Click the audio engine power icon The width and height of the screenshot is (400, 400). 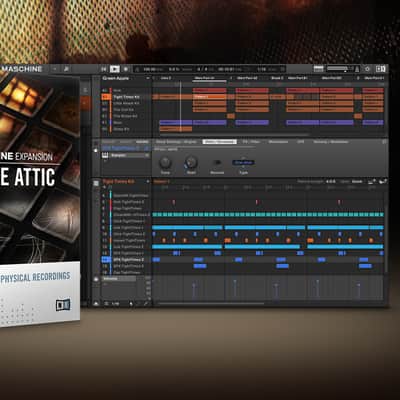coord(368,69)
